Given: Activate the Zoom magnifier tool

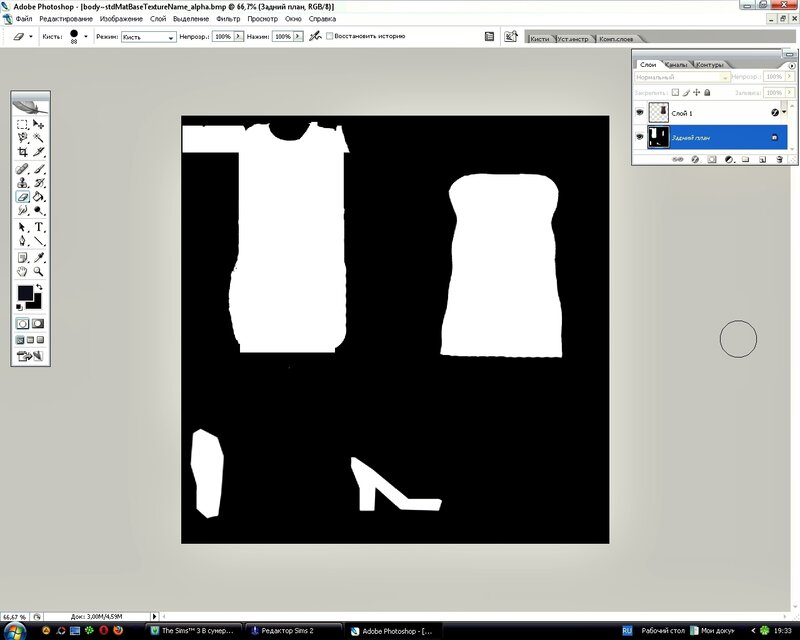Looking at the screenshot, I should point(39,271).
